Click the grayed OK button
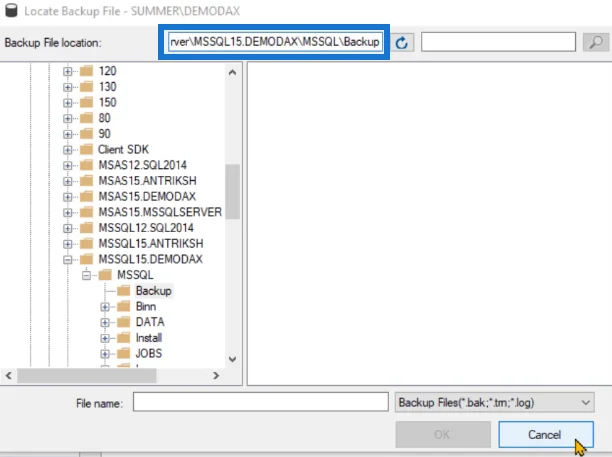Viewport: 612px width, 457px height. 443,434
